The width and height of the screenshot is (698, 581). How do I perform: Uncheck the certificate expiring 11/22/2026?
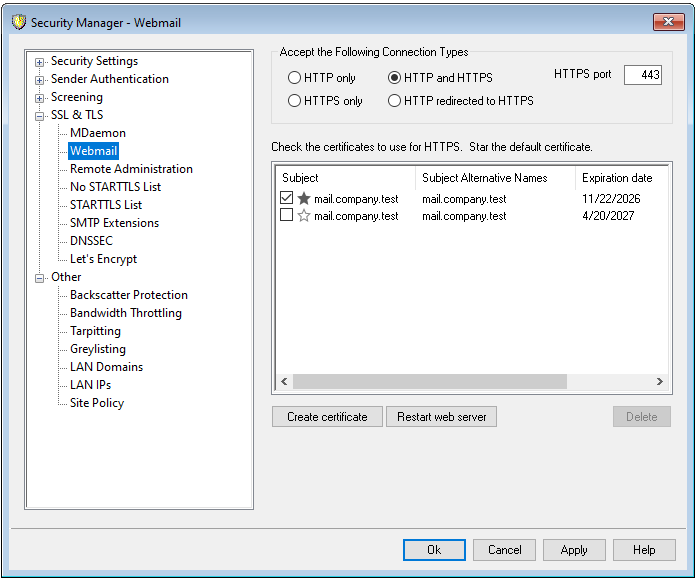coord(287,199)
